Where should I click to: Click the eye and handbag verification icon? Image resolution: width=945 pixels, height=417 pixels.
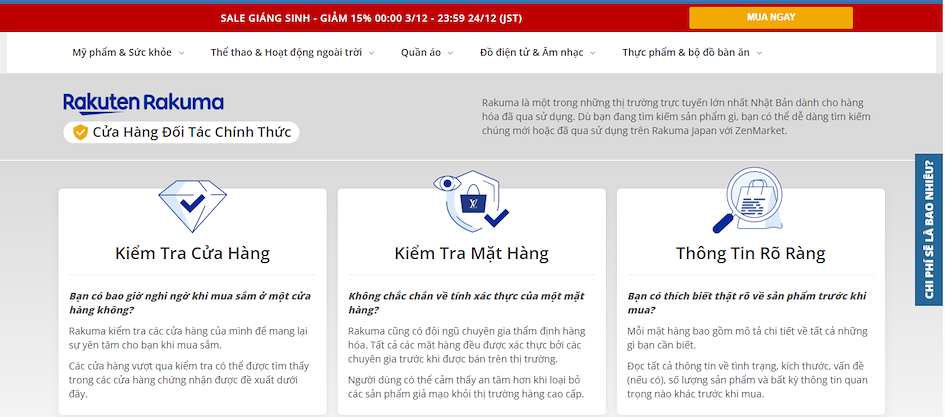(471, 202)
